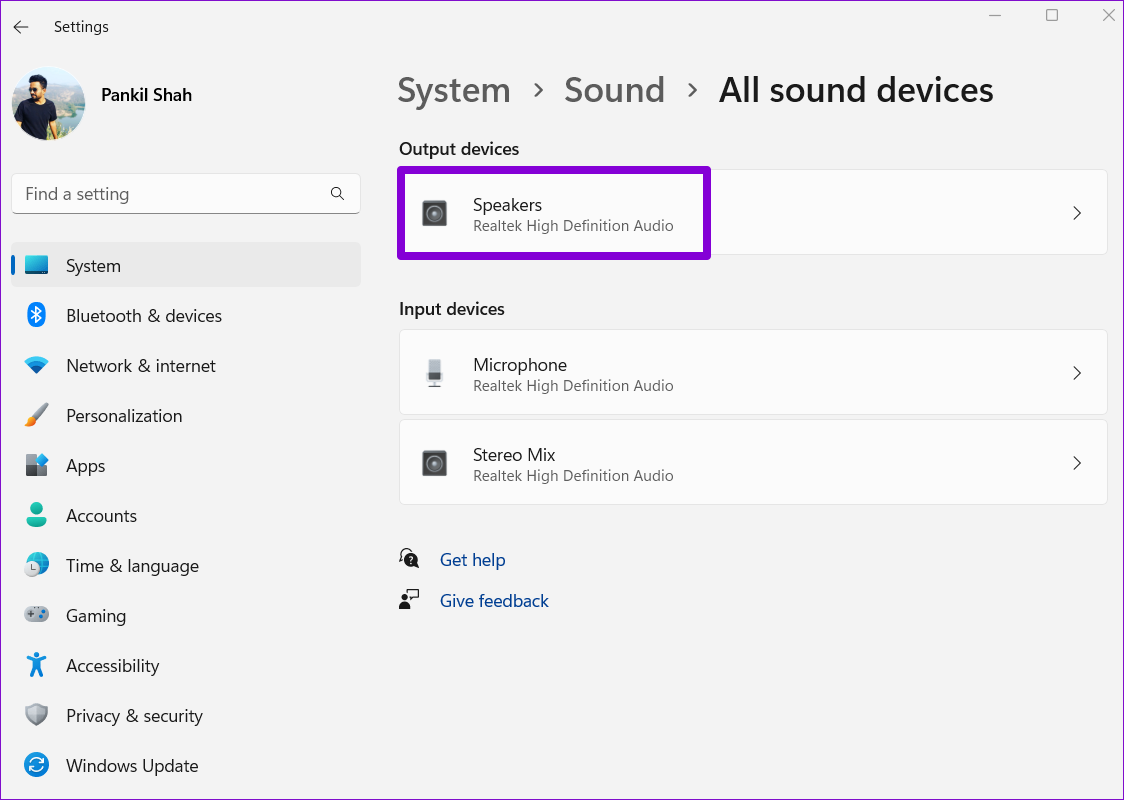This screenshot has height=800, width=1124.
Task: Open the Pankil Shah profile picture
Action: point(49,103)
